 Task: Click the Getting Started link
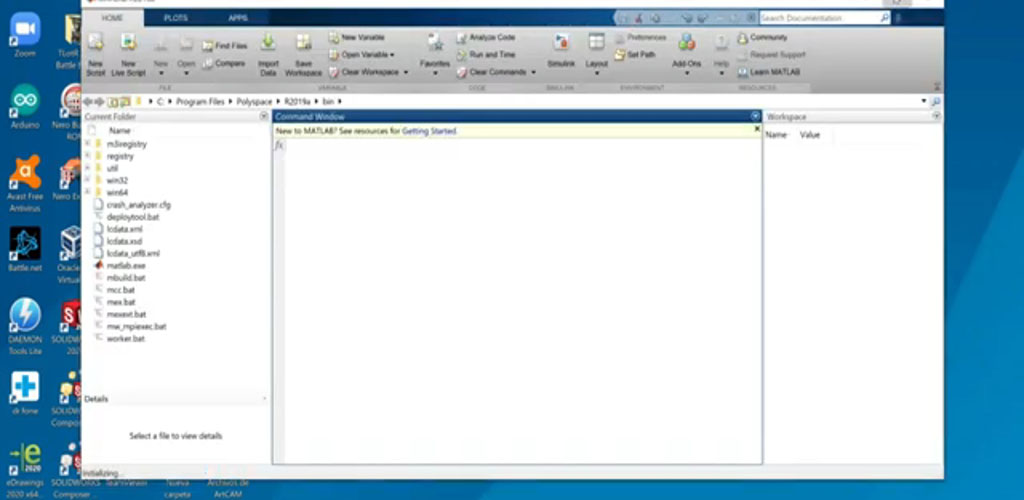(429, 131)
